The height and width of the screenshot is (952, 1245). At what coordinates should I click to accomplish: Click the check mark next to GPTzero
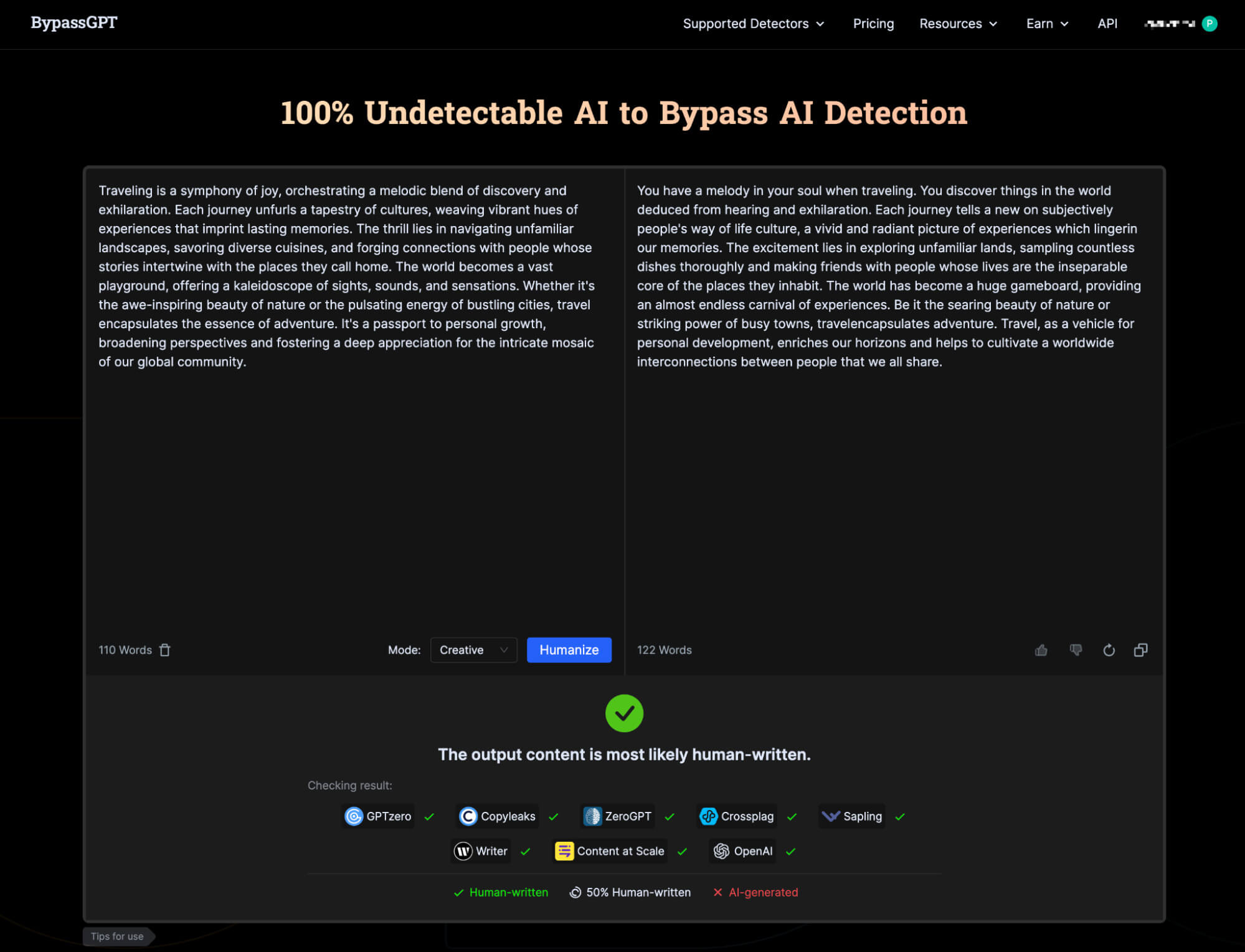pos(429,817)
